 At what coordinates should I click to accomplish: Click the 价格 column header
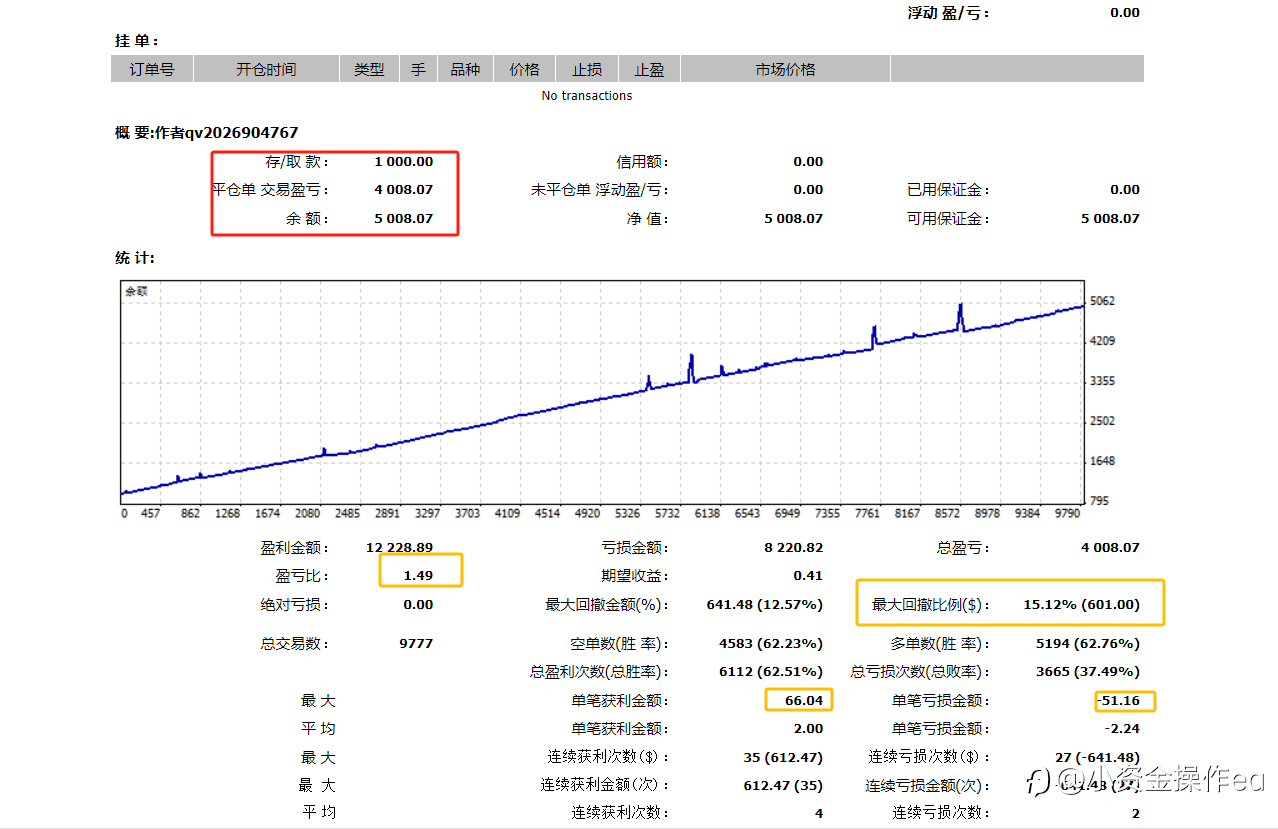(525, 69)
